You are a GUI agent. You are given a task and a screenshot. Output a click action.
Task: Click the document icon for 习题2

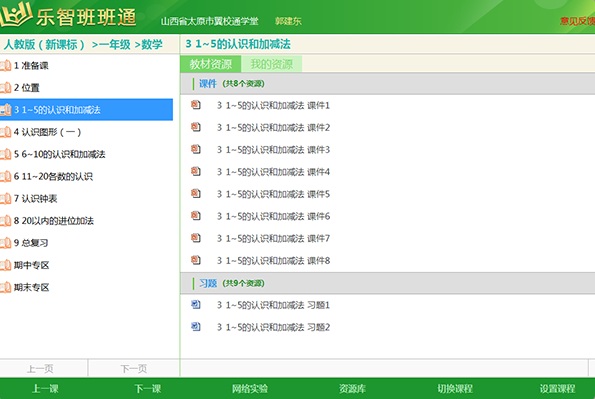coord(195,326)
